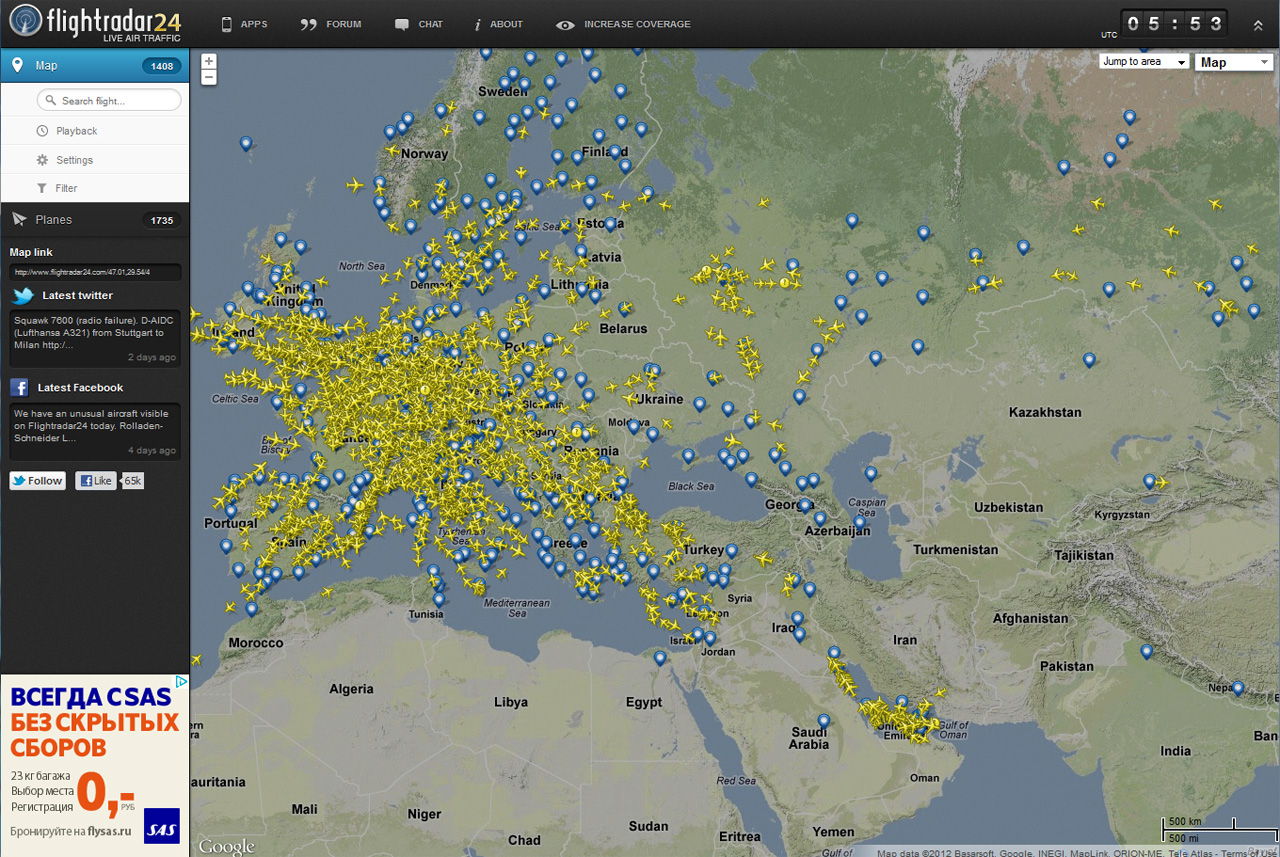
Task: Zoom out with the map minus button
Action: pyautogui.click(x=209, y=77)
